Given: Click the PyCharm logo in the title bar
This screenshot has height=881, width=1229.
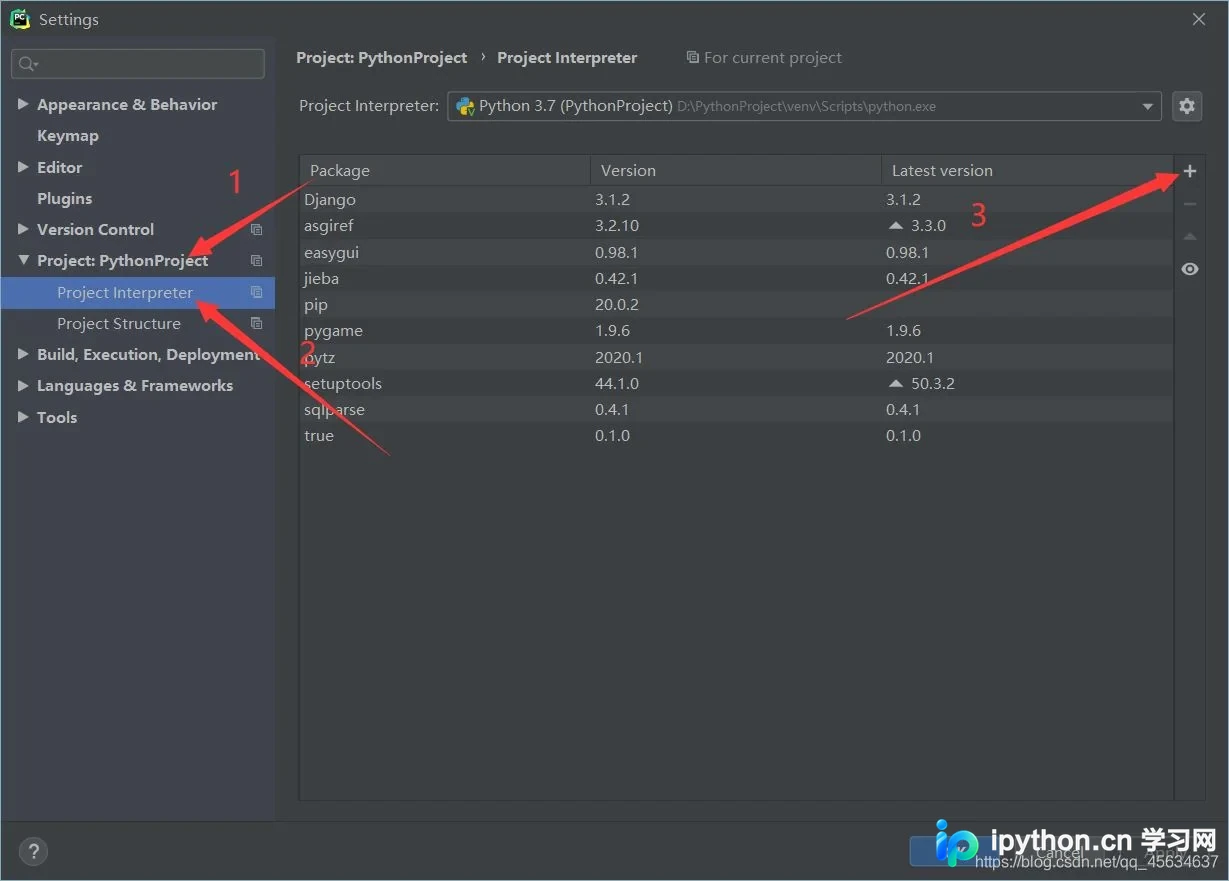Looking at the screenshot, I should 20,19.
